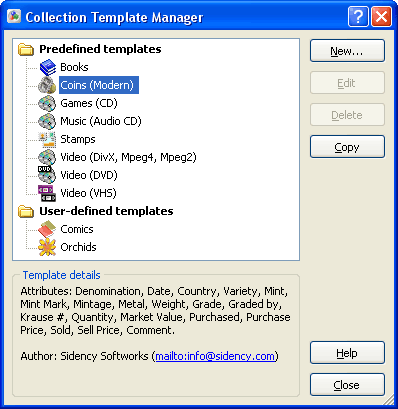Select the Video (DivX, Mpeg4, Mpeg2) entry

point(128,157)
